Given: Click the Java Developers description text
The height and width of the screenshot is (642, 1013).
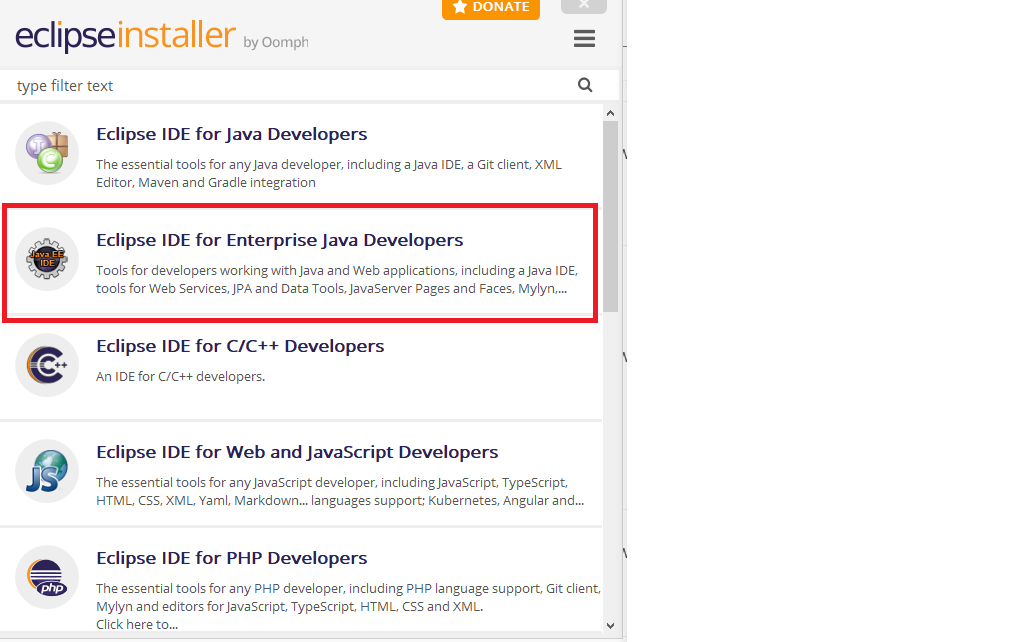Looking at the screenshot, I should tap(329, 174).
